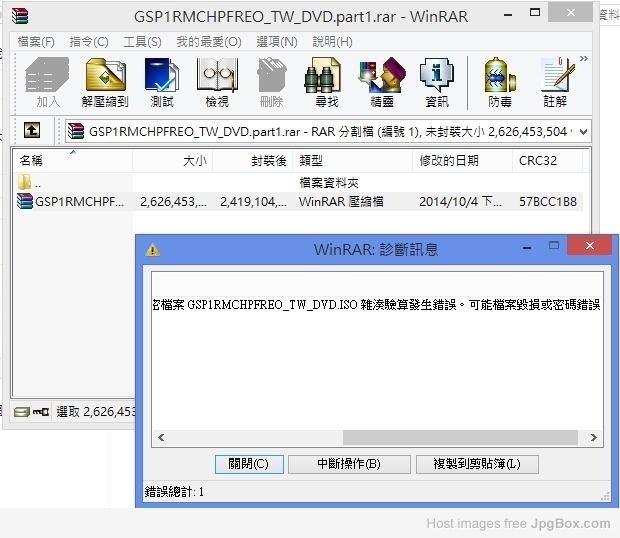Click the 加入 (Add) toolbar icon
This screenshot has height=538, width=620.
coord(48,82)
